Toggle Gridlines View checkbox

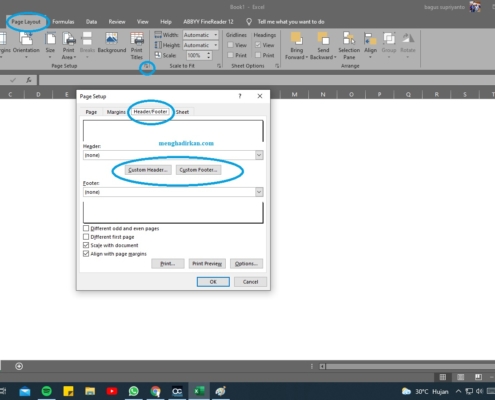230,45
